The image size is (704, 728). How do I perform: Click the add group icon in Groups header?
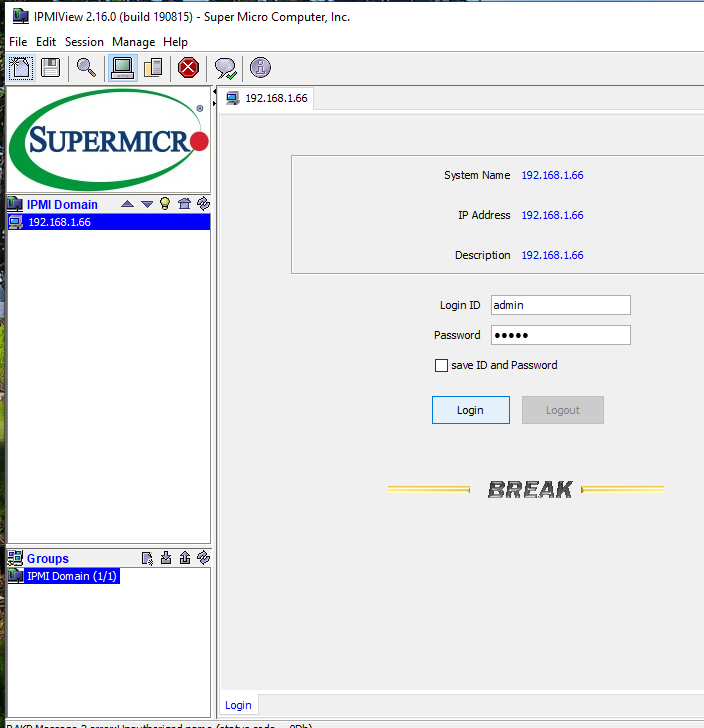point(147,558)
